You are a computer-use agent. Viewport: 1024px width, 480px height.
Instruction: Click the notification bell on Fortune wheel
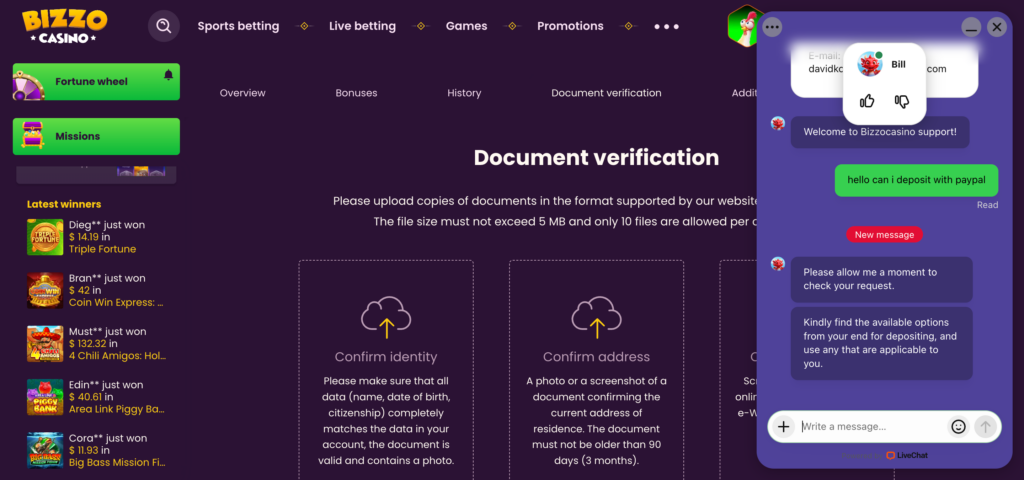click(x=168, y=75)
